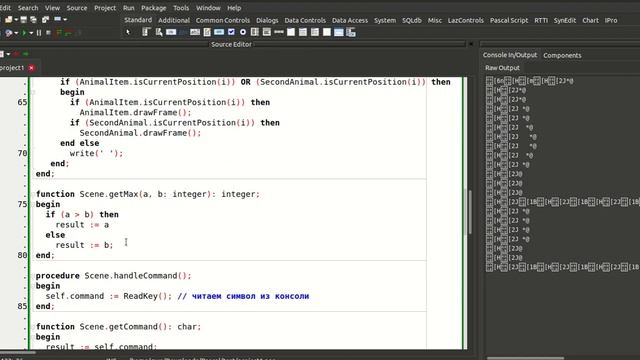The height and width of the screenshot is (360, 640).
Task: Pick the TListBox component icon
Action: (255, 32)
